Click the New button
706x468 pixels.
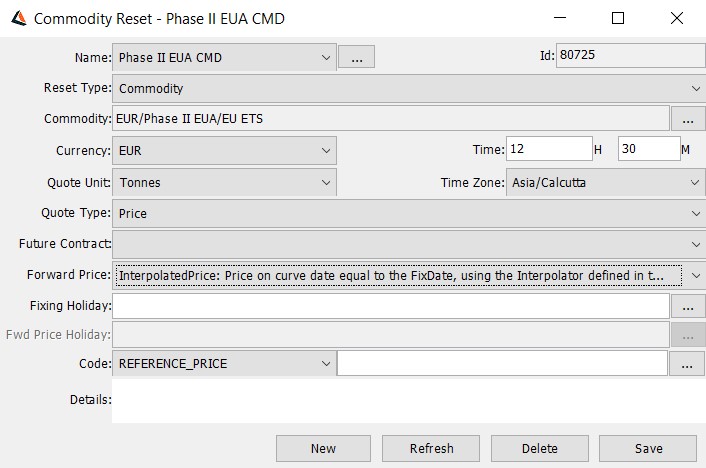[x=323, y=449]
